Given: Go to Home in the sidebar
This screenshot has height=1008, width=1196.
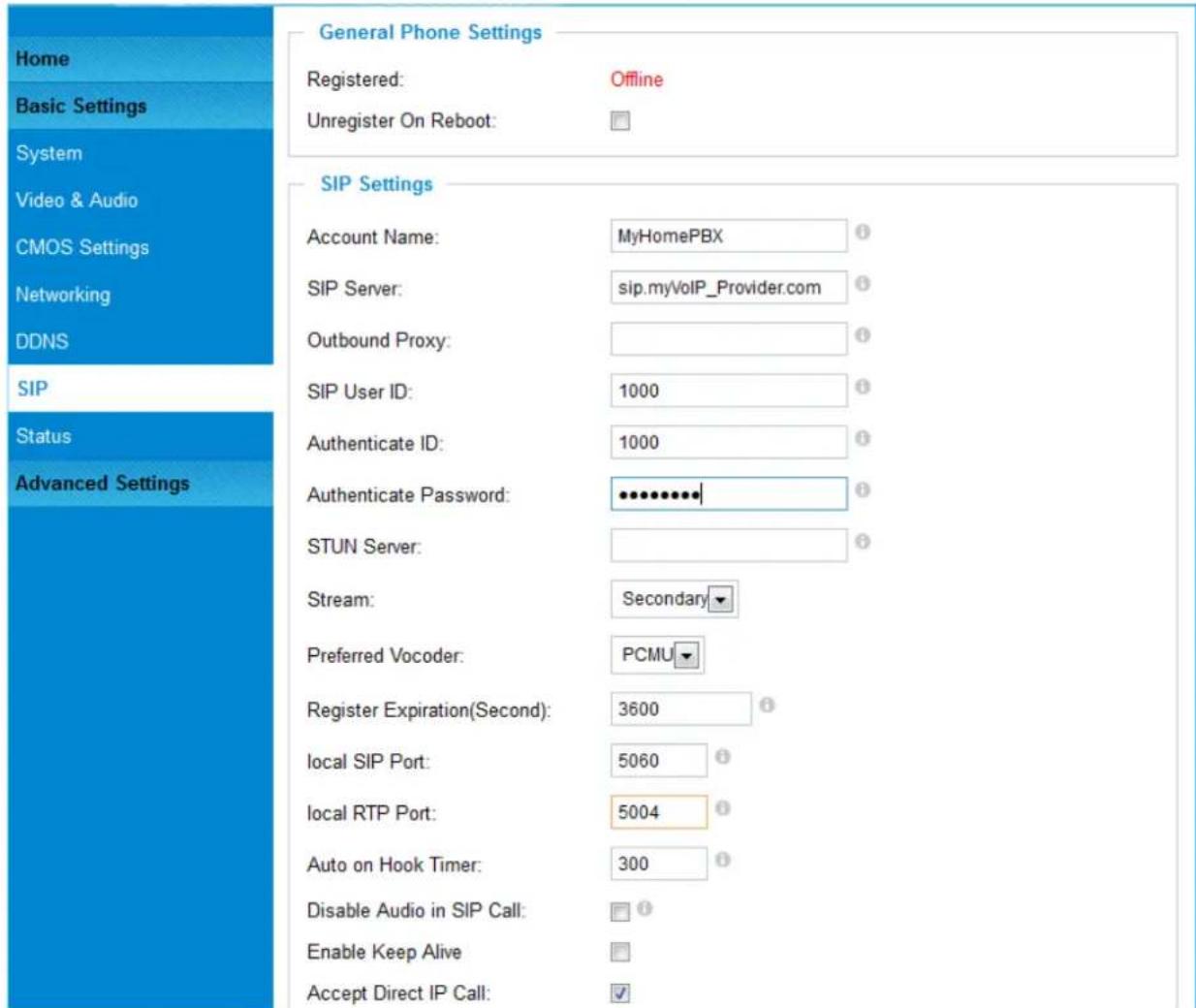Looking at the screenshot, I should 141,59.
